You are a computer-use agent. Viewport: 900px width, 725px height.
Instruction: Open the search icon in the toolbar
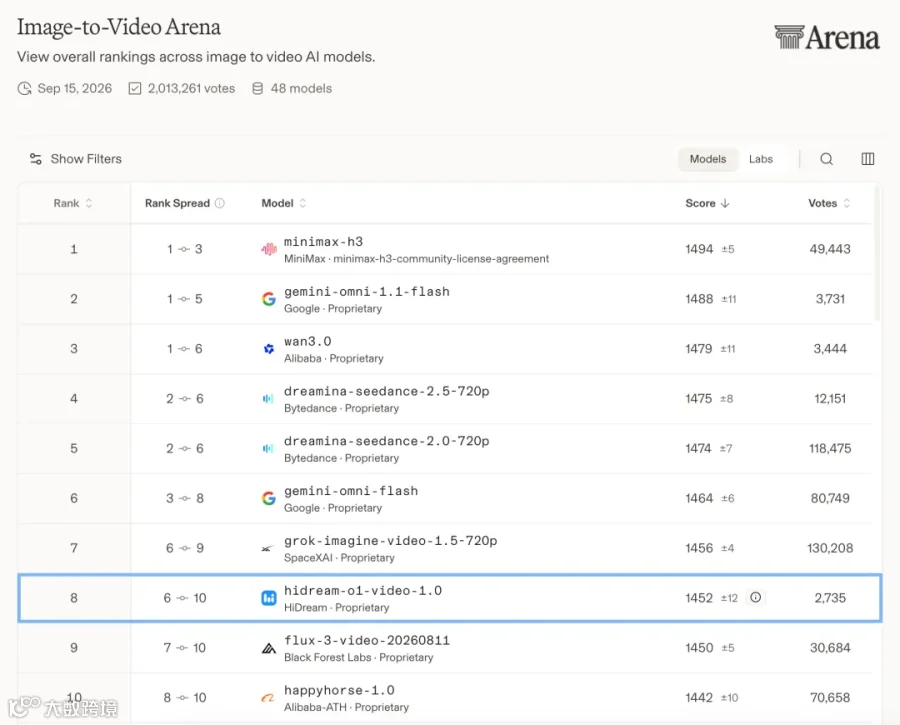point(826,159)
